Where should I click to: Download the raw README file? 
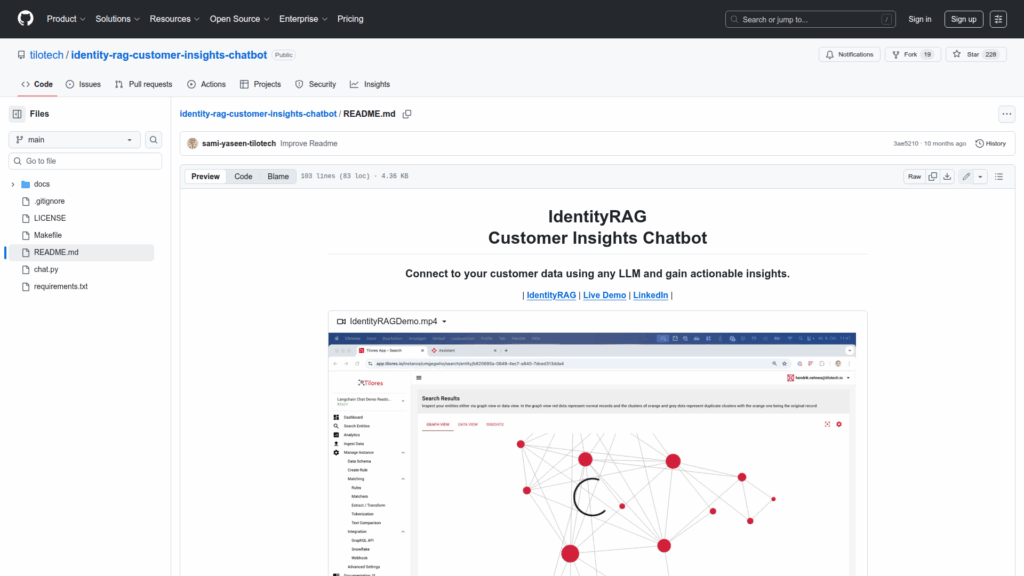pyautogui.click(x=947, y=176)
